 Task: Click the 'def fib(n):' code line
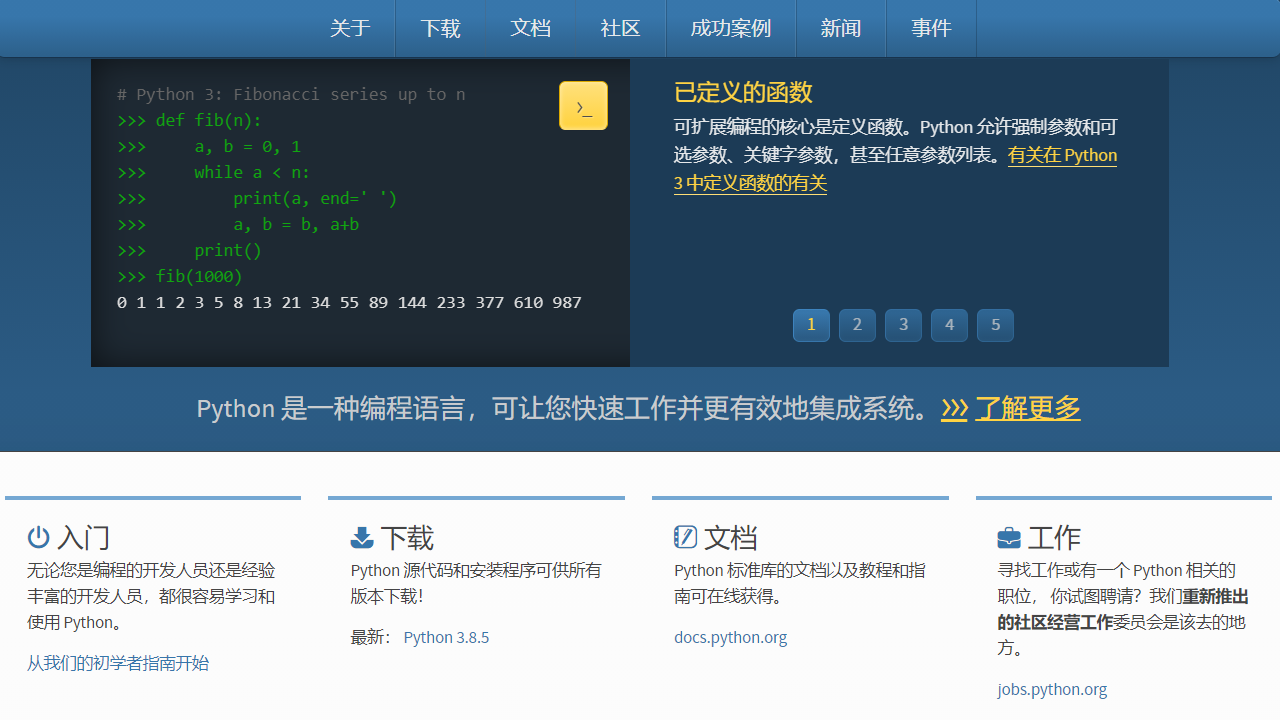(x=189, y=120)
